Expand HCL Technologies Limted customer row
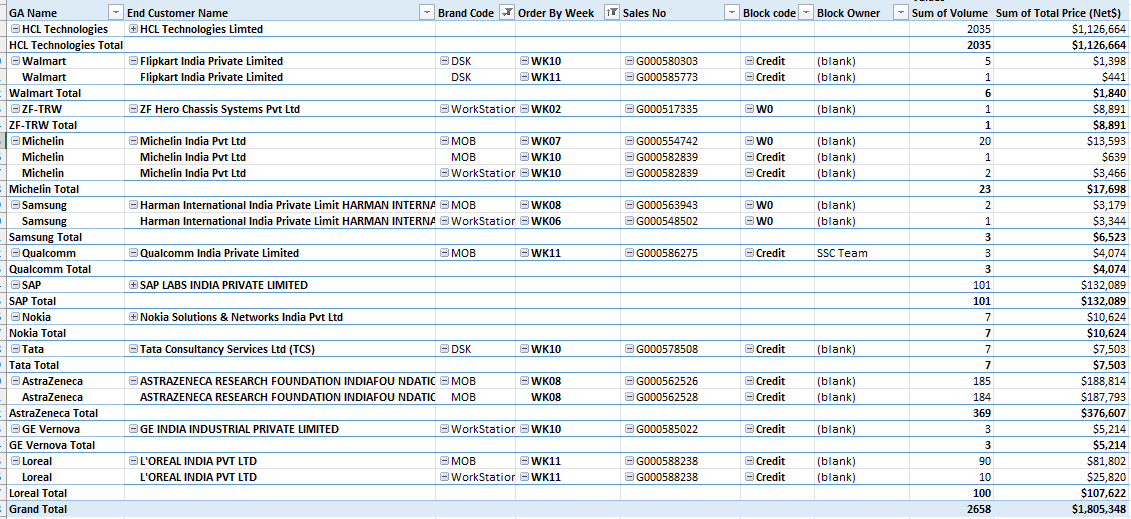This screenshot has height=519, width=1131. point(133,29)
